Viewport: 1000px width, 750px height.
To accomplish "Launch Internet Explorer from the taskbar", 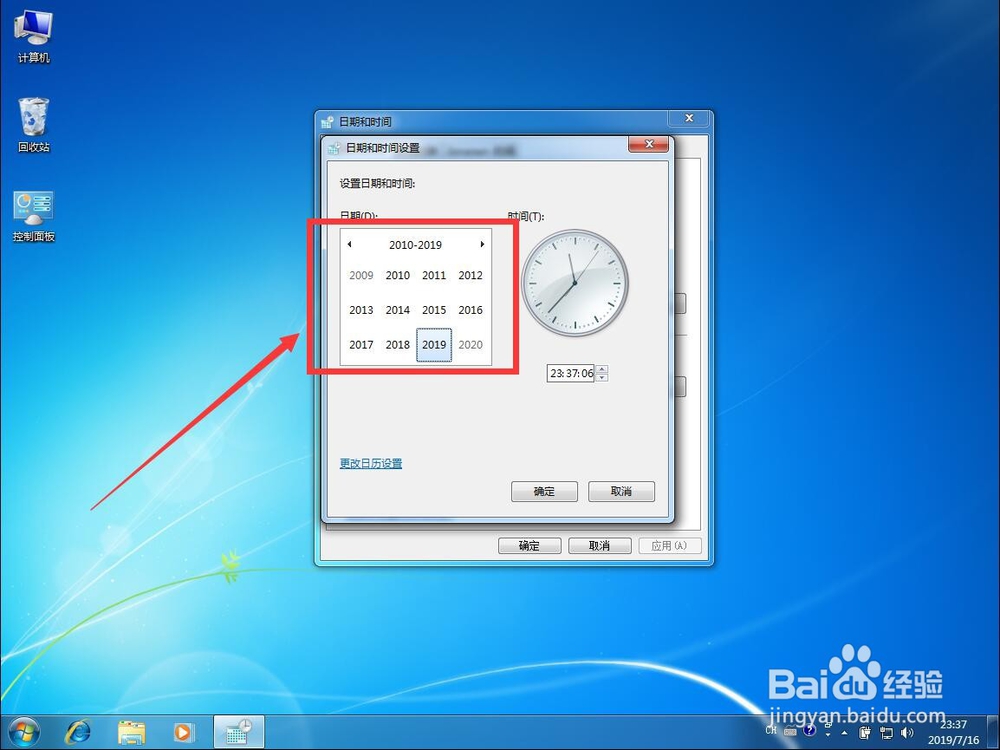I will tap(78, 733).
